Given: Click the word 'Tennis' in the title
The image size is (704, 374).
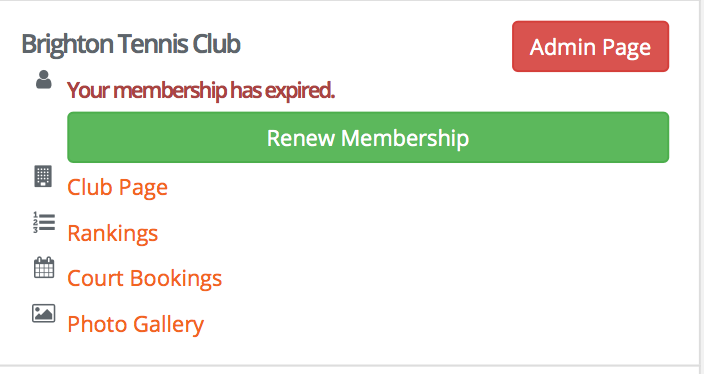Looking at the screenshot, I should (153, 44).
